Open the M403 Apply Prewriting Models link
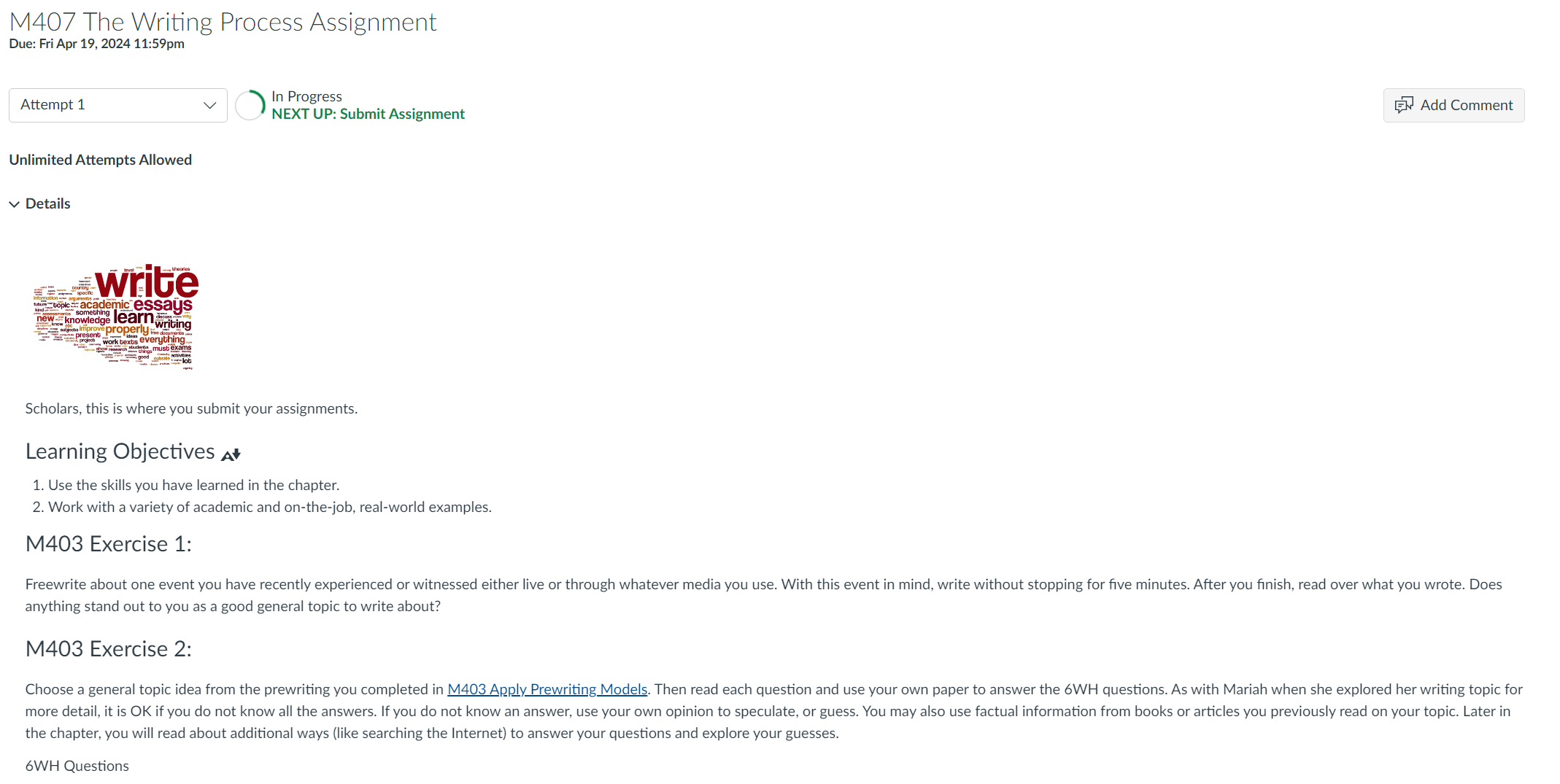Image resolution: width=1560 pixels, height=784 pixels. [x=547, y=689]
